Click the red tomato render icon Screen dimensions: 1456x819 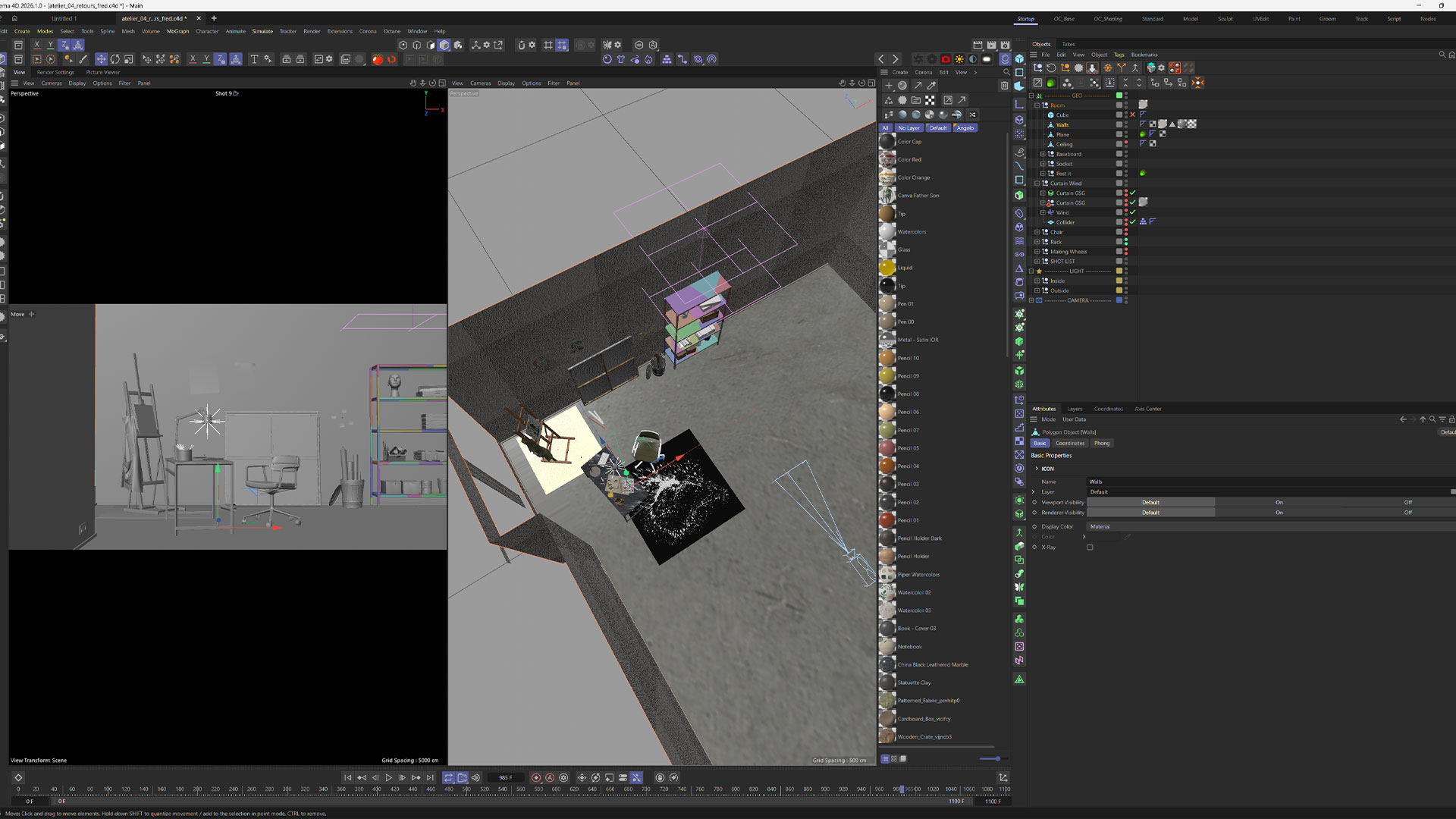pyautogui.click(x=378, y=59)
